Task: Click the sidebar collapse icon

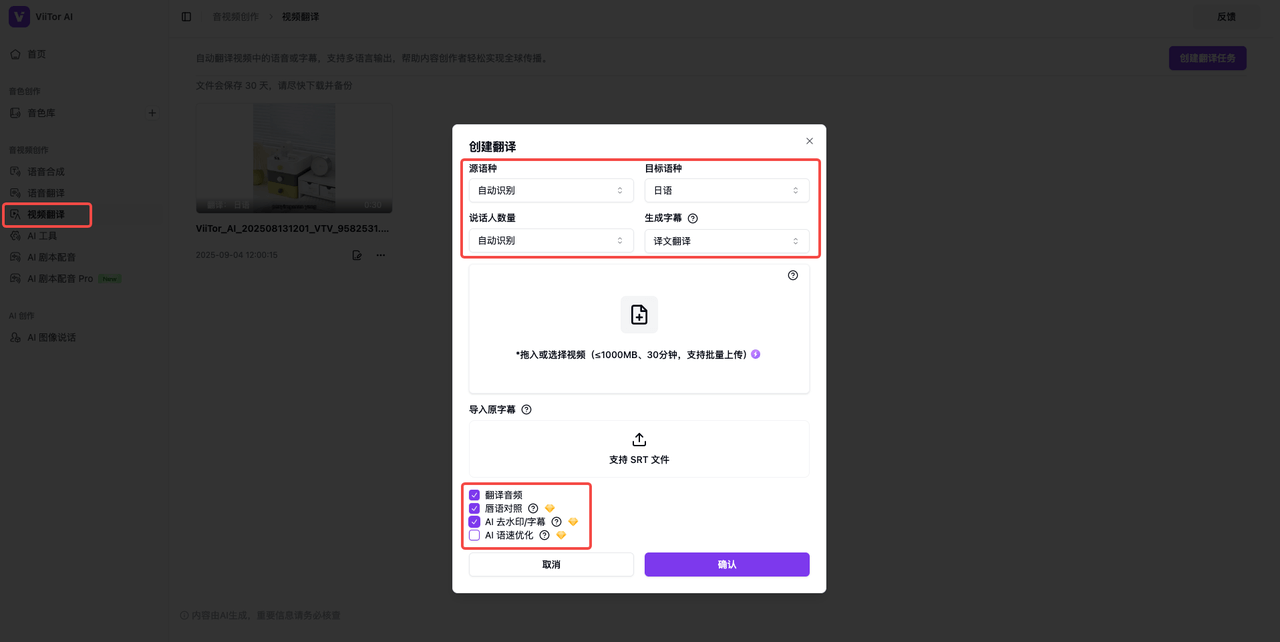Action: tap(186, 17)
